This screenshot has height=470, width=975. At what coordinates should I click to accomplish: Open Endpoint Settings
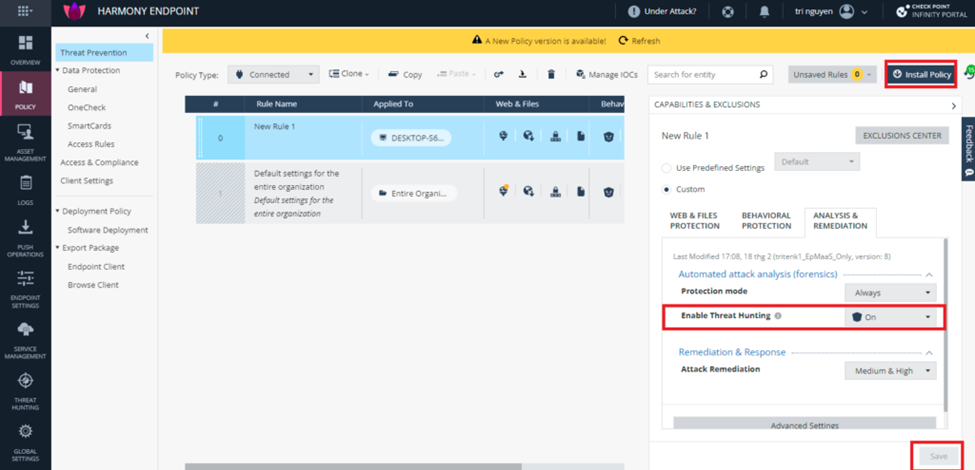pos(25,289)
